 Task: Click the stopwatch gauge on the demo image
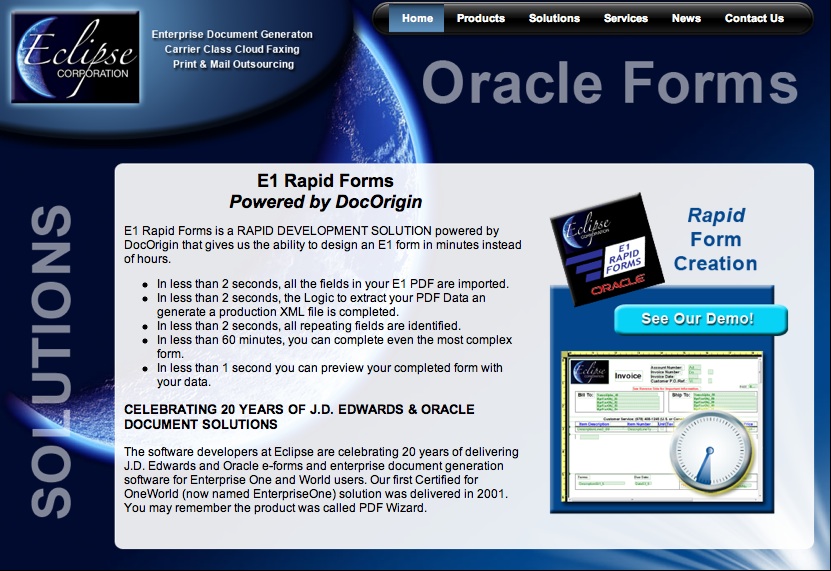pos(710,451)
